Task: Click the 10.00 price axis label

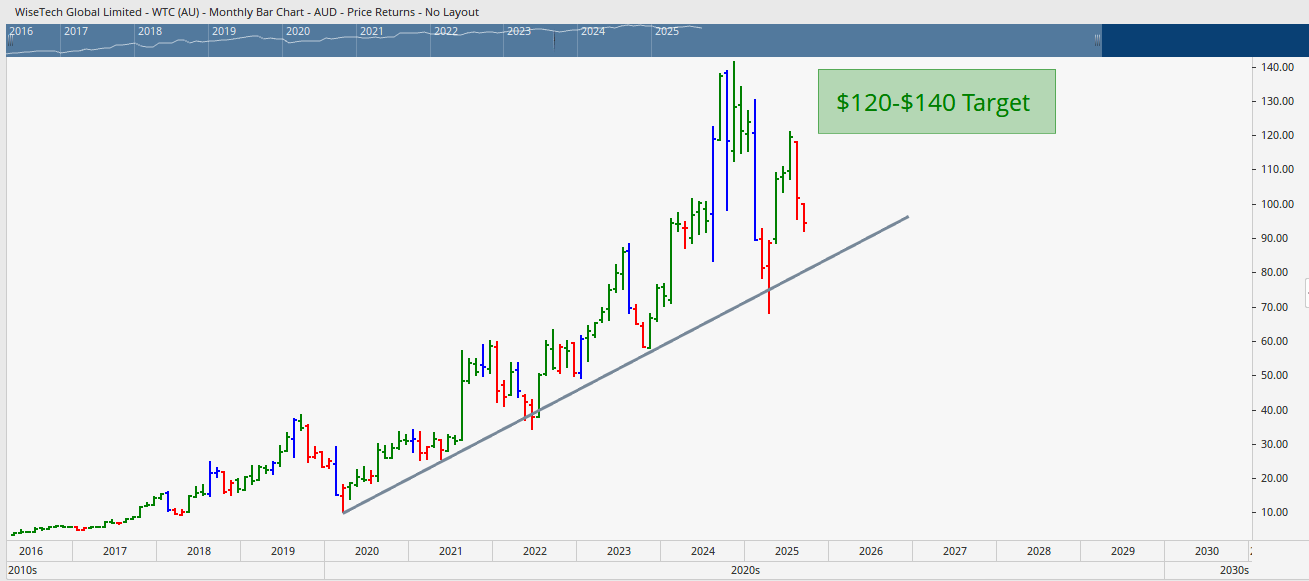Action: click(x=1277, y=512)
